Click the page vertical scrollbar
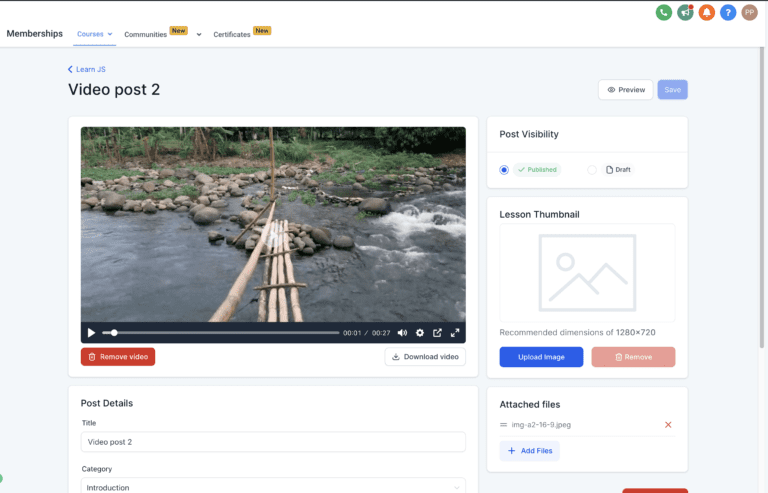 762,198
